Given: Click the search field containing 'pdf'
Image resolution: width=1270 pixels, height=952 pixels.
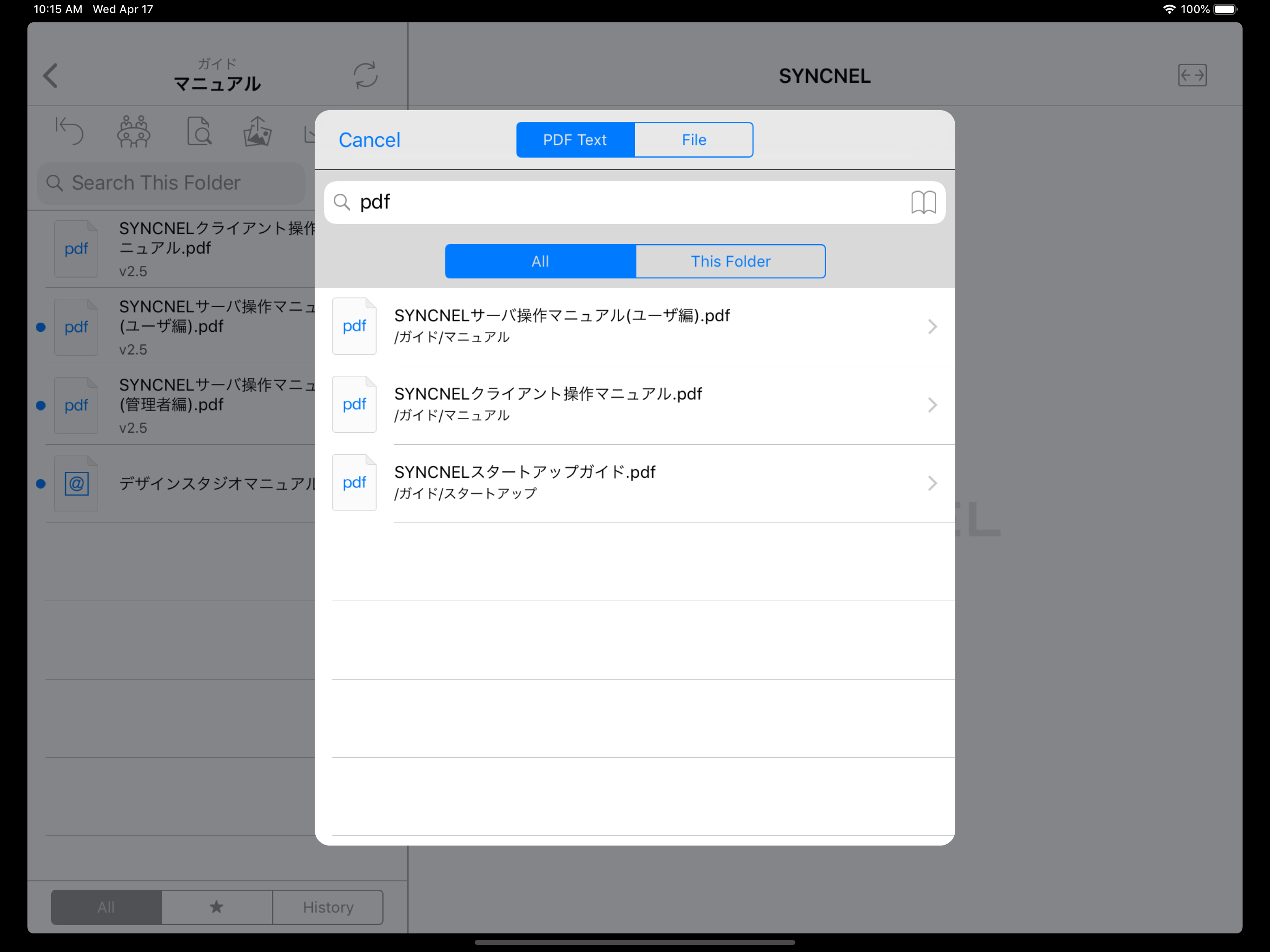Looking at the screenshot, I should [x=635, y=202].
